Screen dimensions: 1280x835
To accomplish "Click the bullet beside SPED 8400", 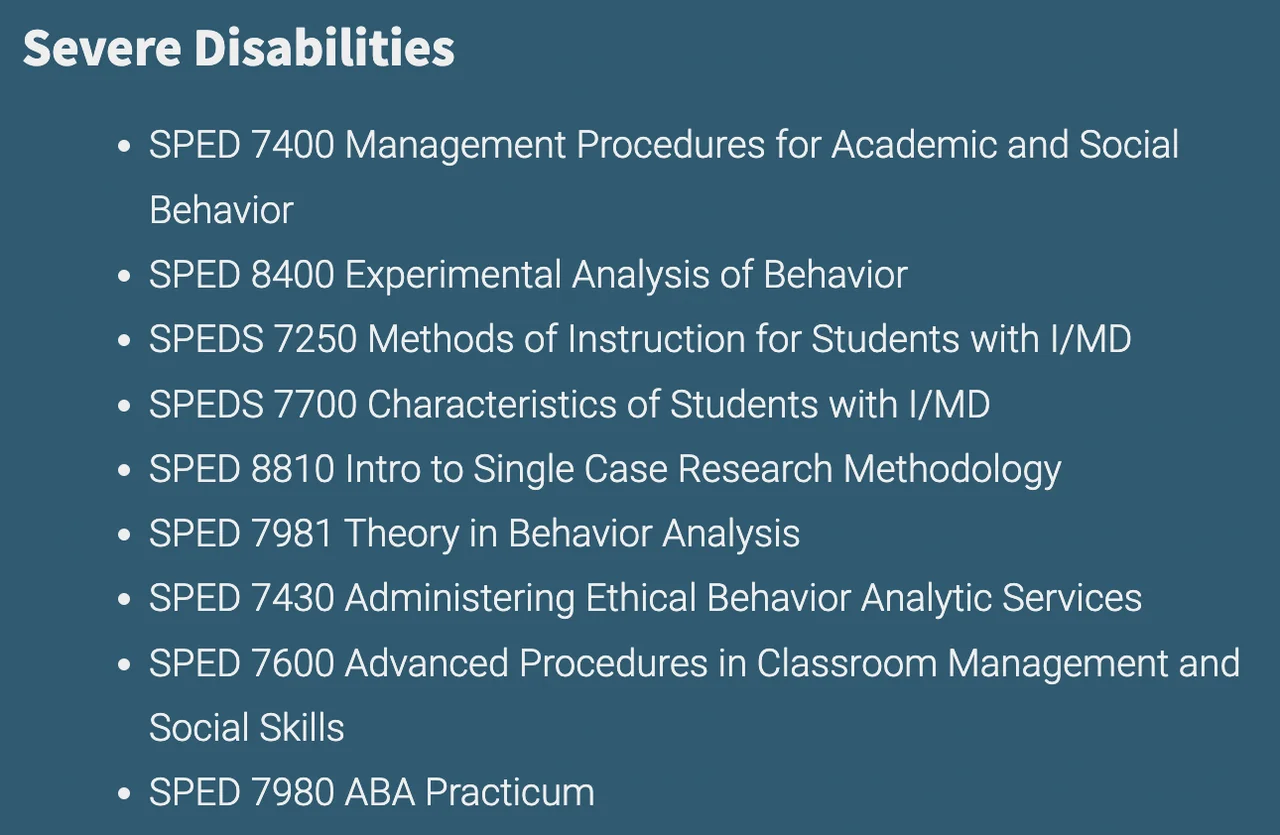I will click(124, 277).
